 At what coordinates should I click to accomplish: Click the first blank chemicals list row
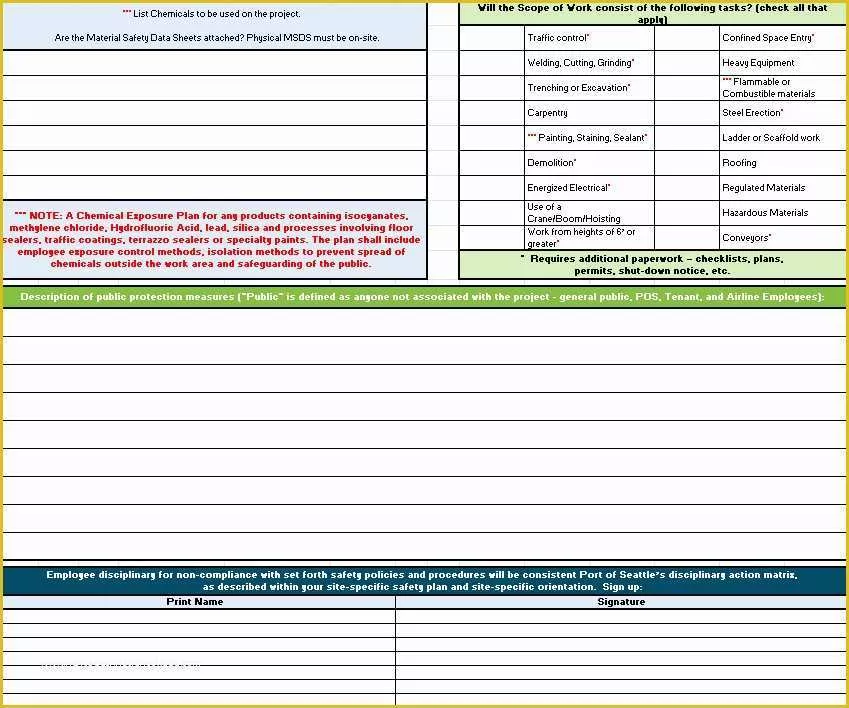coord(215,63)
